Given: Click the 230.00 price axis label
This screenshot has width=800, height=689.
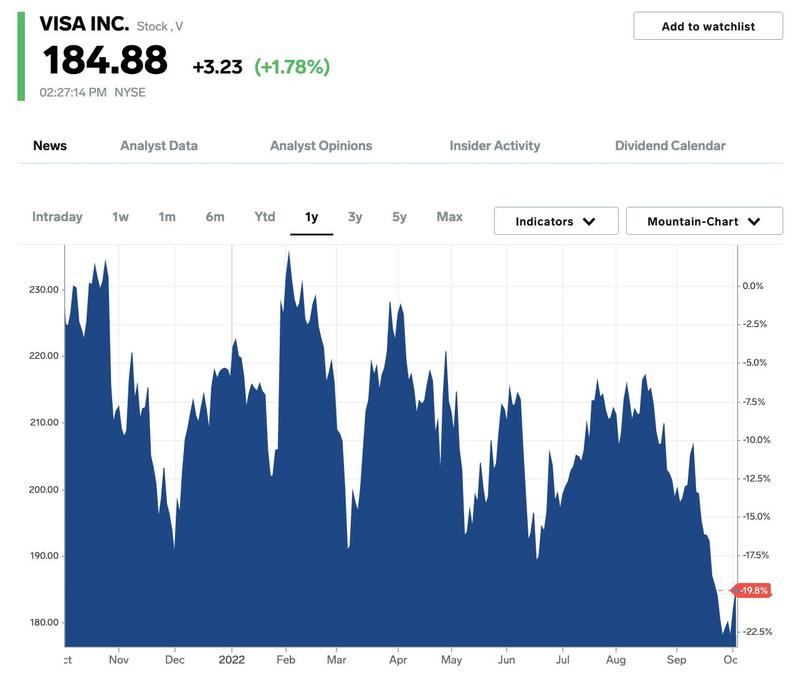Looking at the screenshot, I should coord(44,290).
